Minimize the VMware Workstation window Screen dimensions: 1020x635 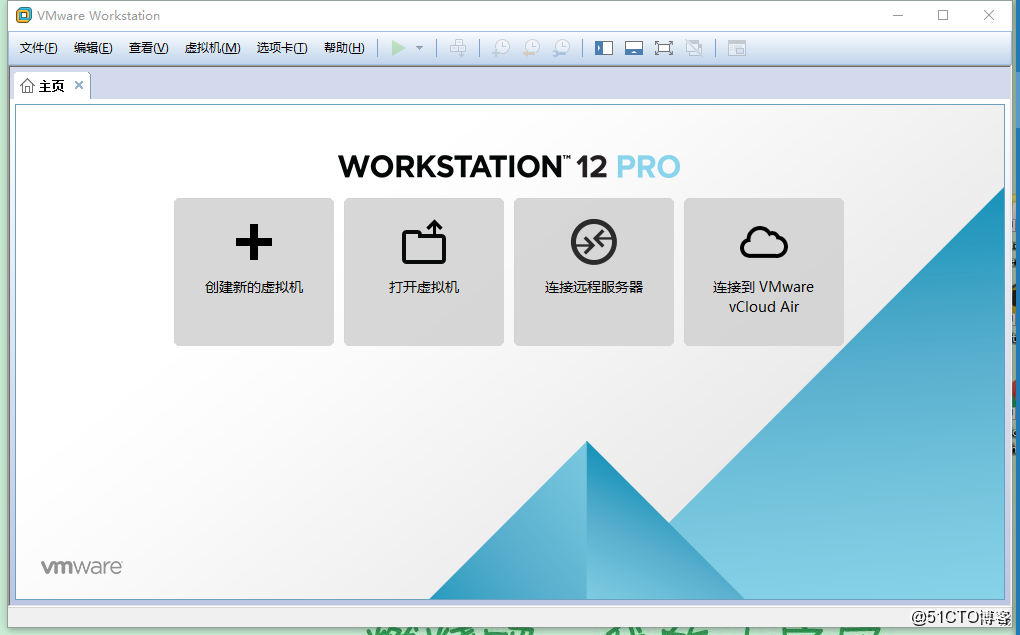(898, 15)
